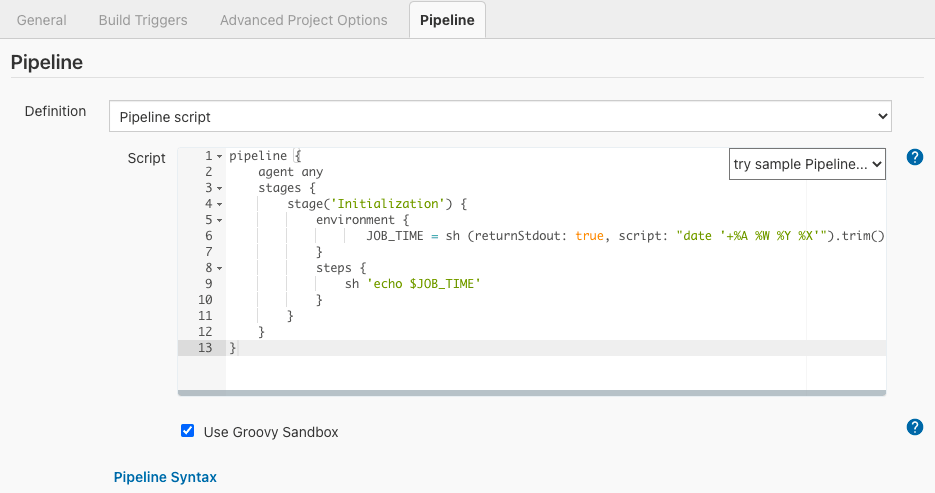Open the Definition dropdown showing Pipeline script

500,116
